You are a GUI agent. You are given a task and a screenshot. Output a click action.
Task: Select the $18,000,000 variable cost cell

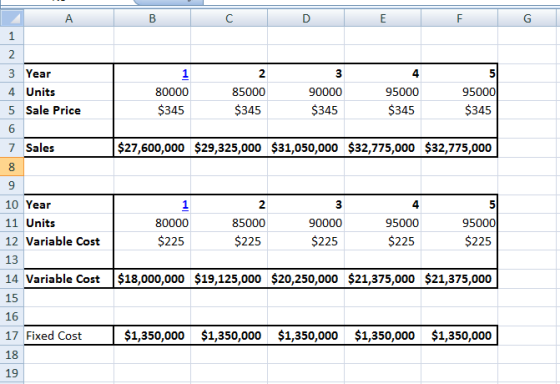pos(152,279)
